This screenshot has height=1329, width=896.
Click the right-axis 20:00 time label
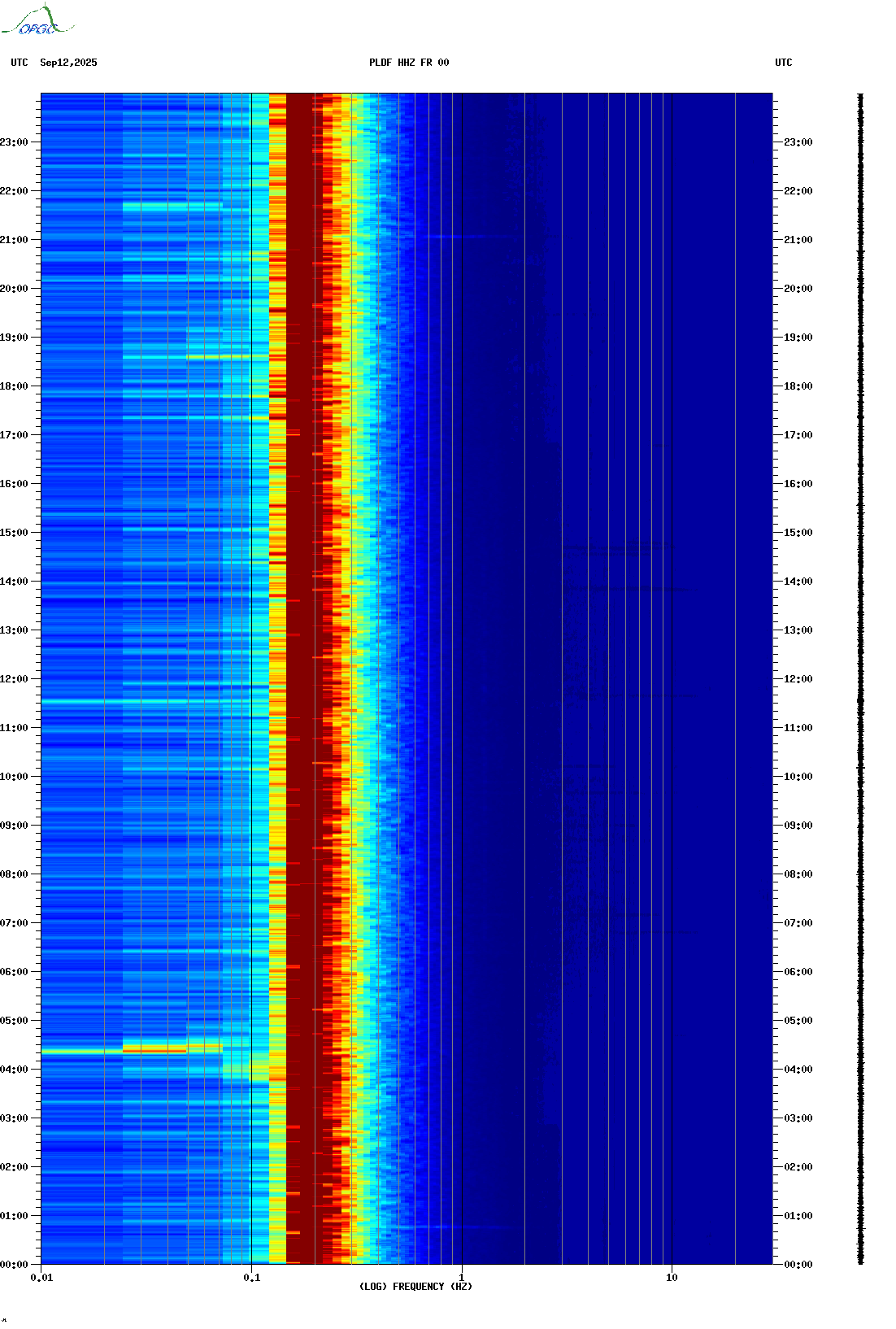click(798, 289)
